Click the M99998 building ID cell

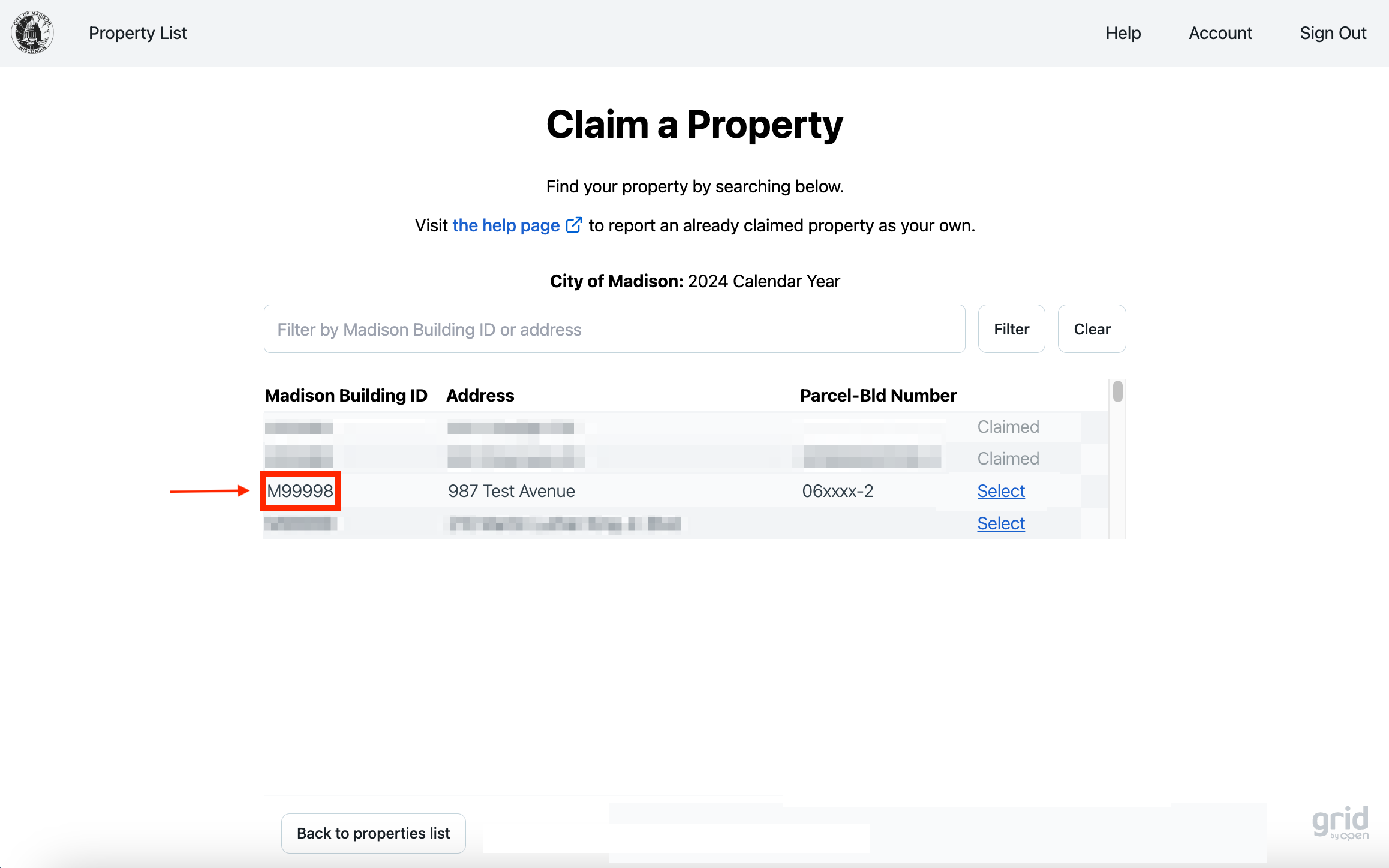click(x=300, y=491)
